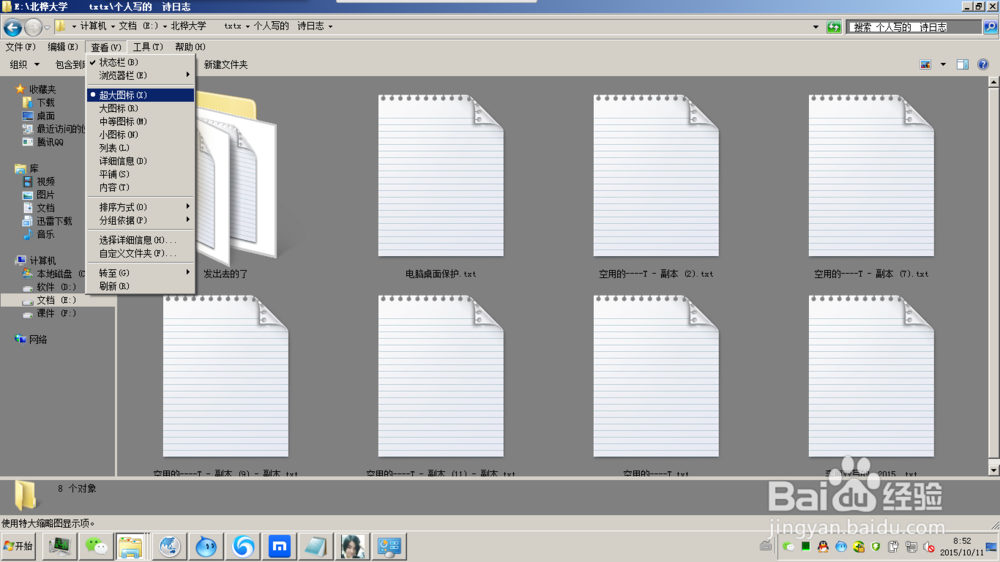The image size is (1000, 562).
Task: Open the recent pages arrow beside the Forward button
Action: [47, 27]
